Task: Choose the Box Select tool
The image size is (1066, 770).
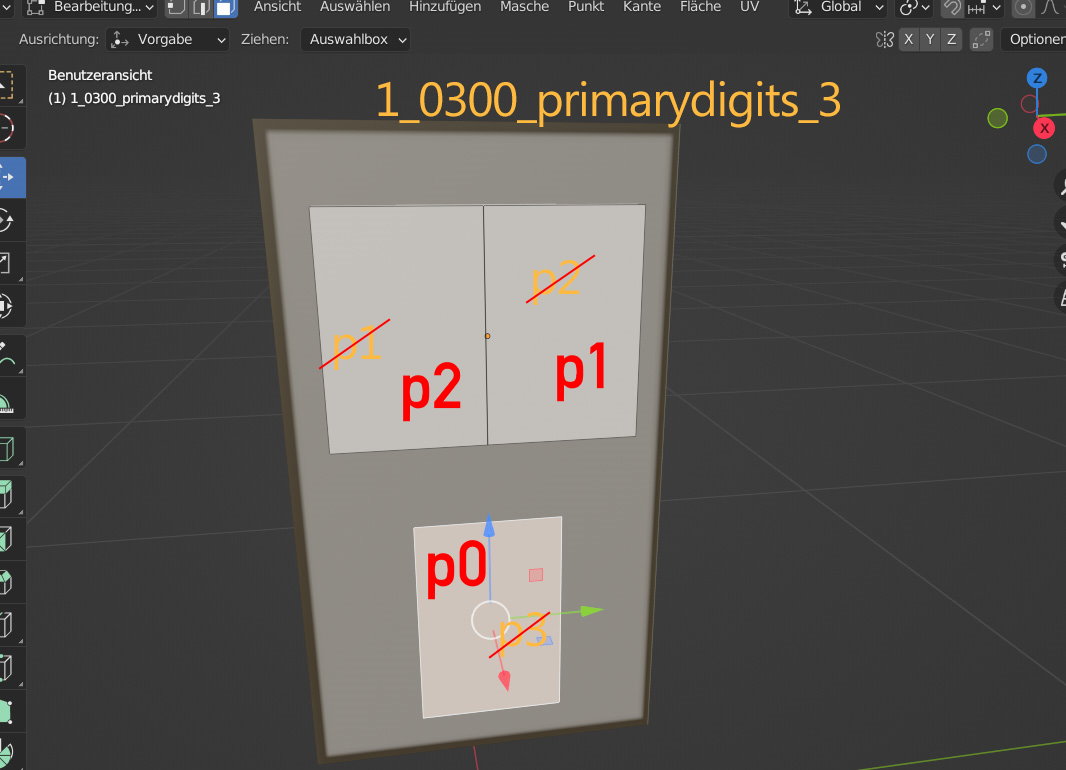Action: pyautogui.click(x=8, y=86)
